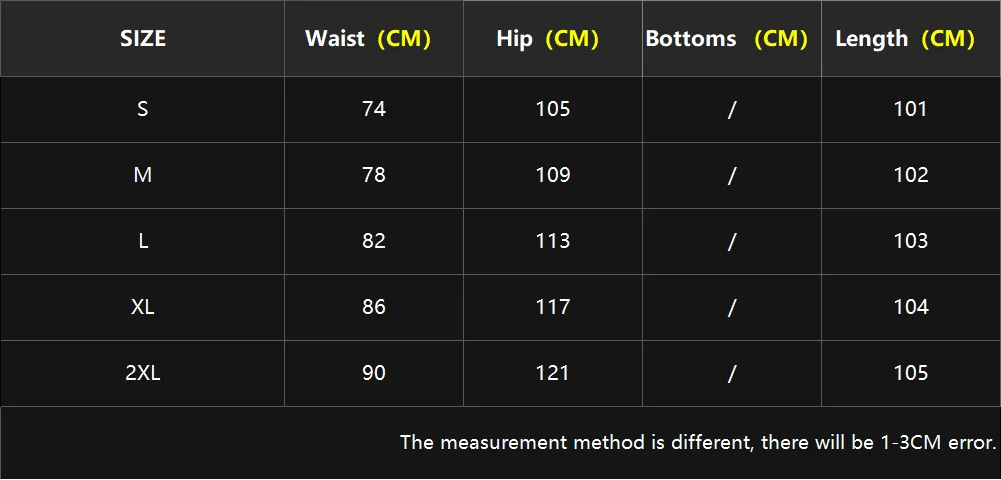
Task: Click the SIZE column header
Action: click(142, 39)
